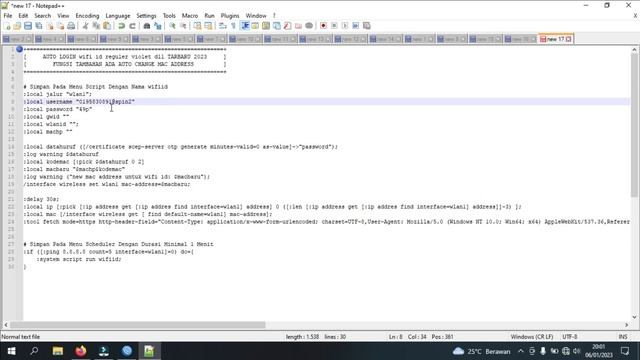Image resolution: width=640 pixels, height=360 pixels.
Task: Open the Windows Start button
Action: point(11,351)
